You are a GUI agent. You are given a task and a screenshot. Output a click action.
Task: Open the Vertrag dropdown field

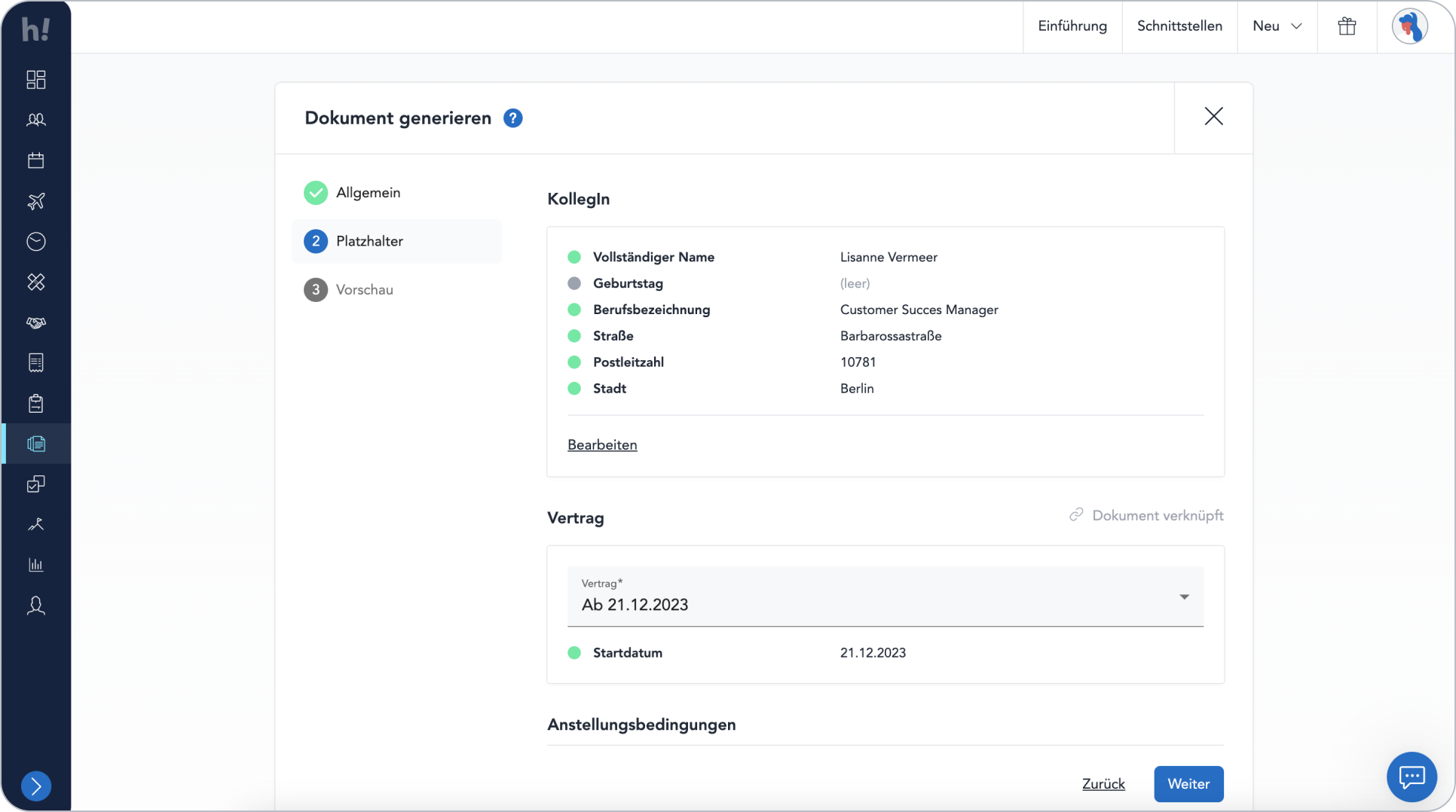pyautogui.click(x=885, y=597)
